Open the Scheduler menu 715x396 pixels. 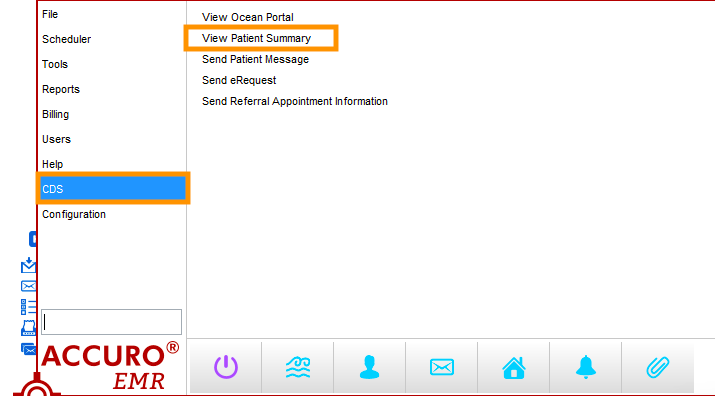[x=67, y=39]
